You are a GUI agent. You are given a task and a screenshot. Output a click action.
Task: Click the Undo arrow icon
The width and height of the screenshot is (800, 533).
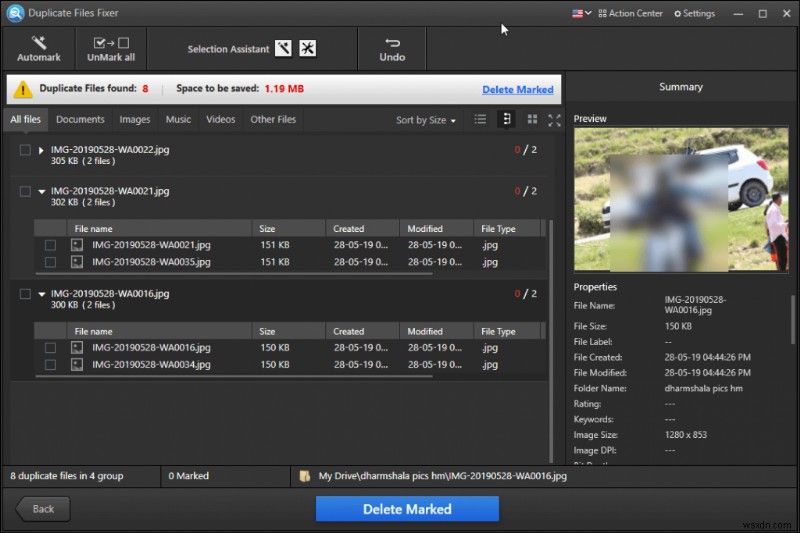[392, 43]
